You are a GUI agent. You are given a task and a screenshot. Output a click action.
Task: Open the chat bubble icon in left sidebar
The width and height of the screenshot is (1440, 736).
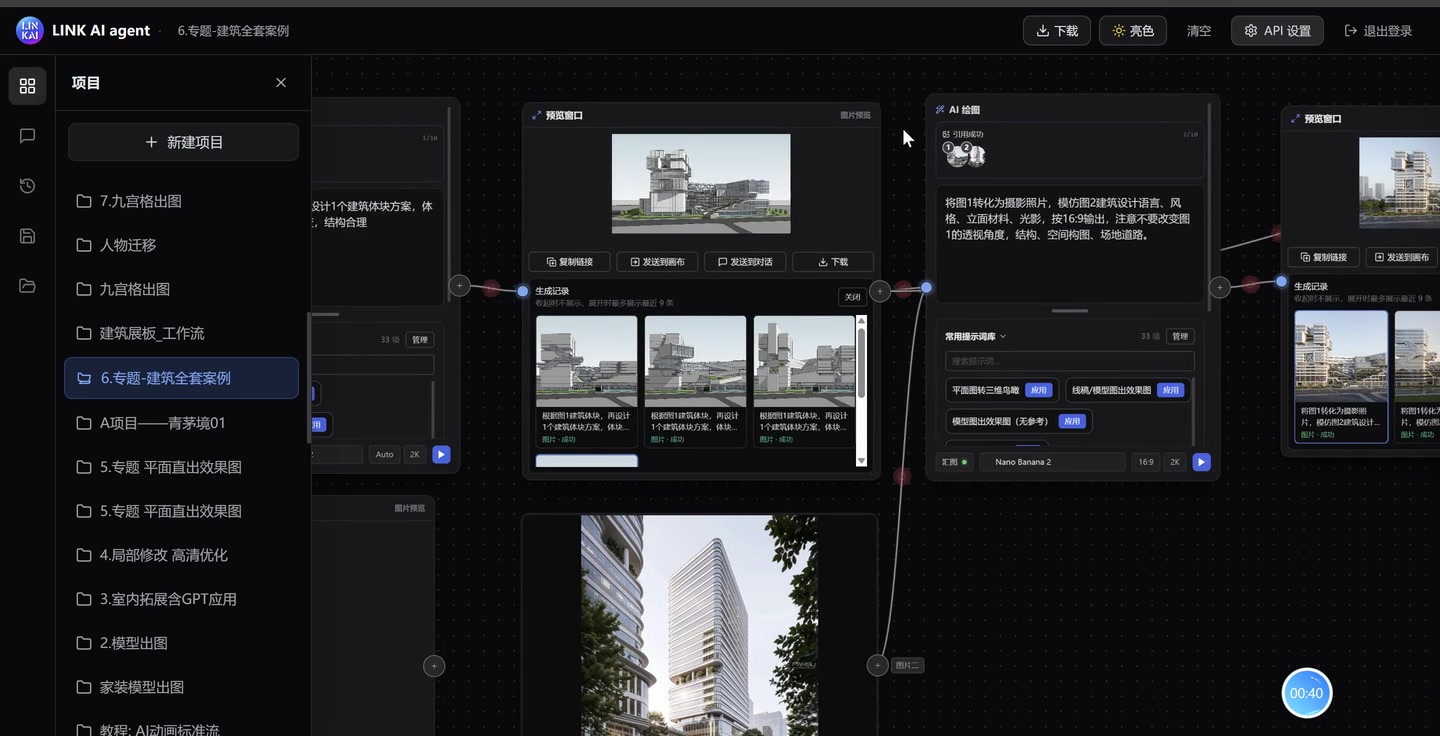tap(27, 136)
